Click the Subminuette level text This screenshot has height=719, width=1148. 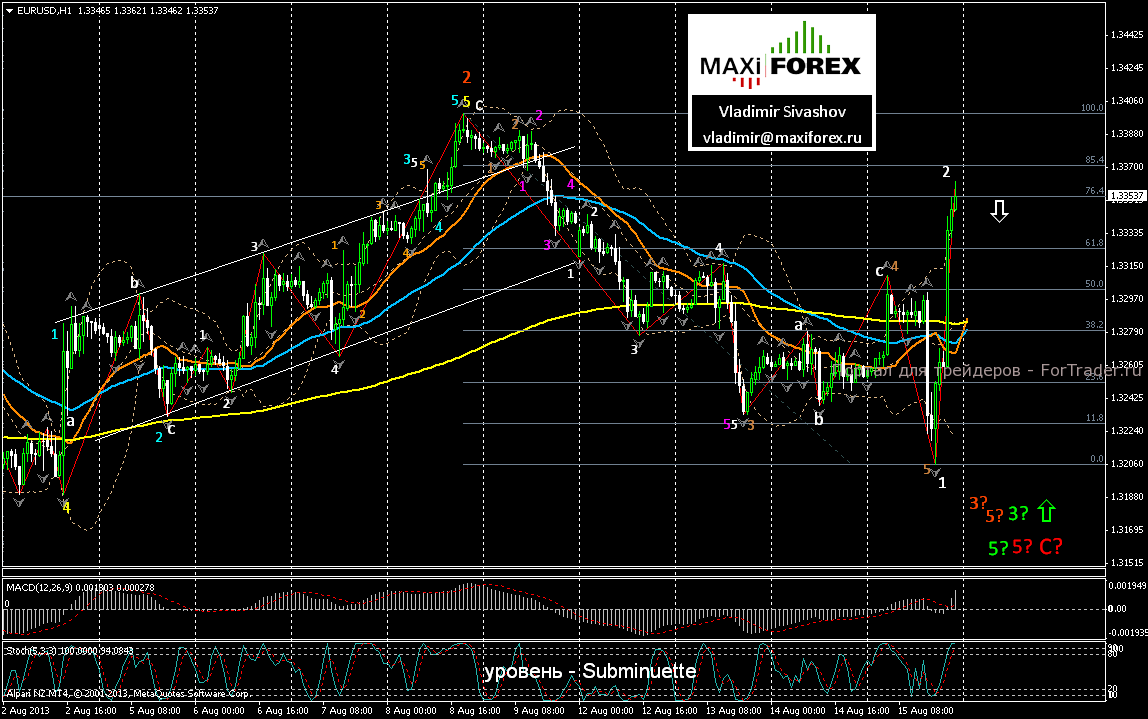click(639, 671)
